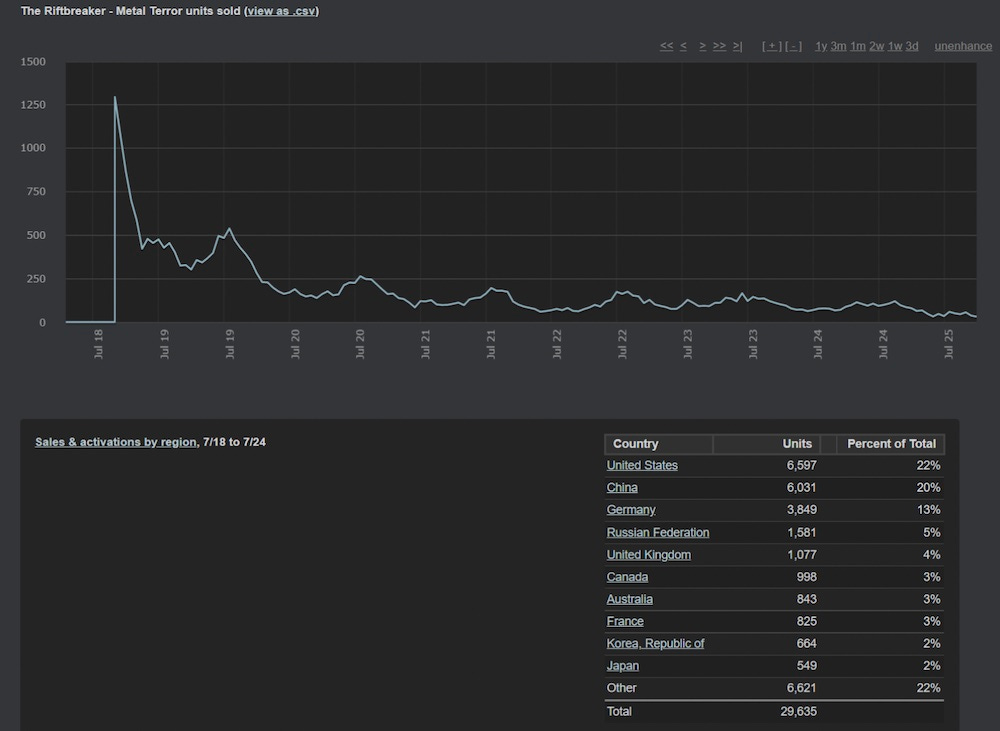Image resolution: width=1000 pixels, height=731 pixels.
Task: Set chart range to 3d
Action: point(912,46)
